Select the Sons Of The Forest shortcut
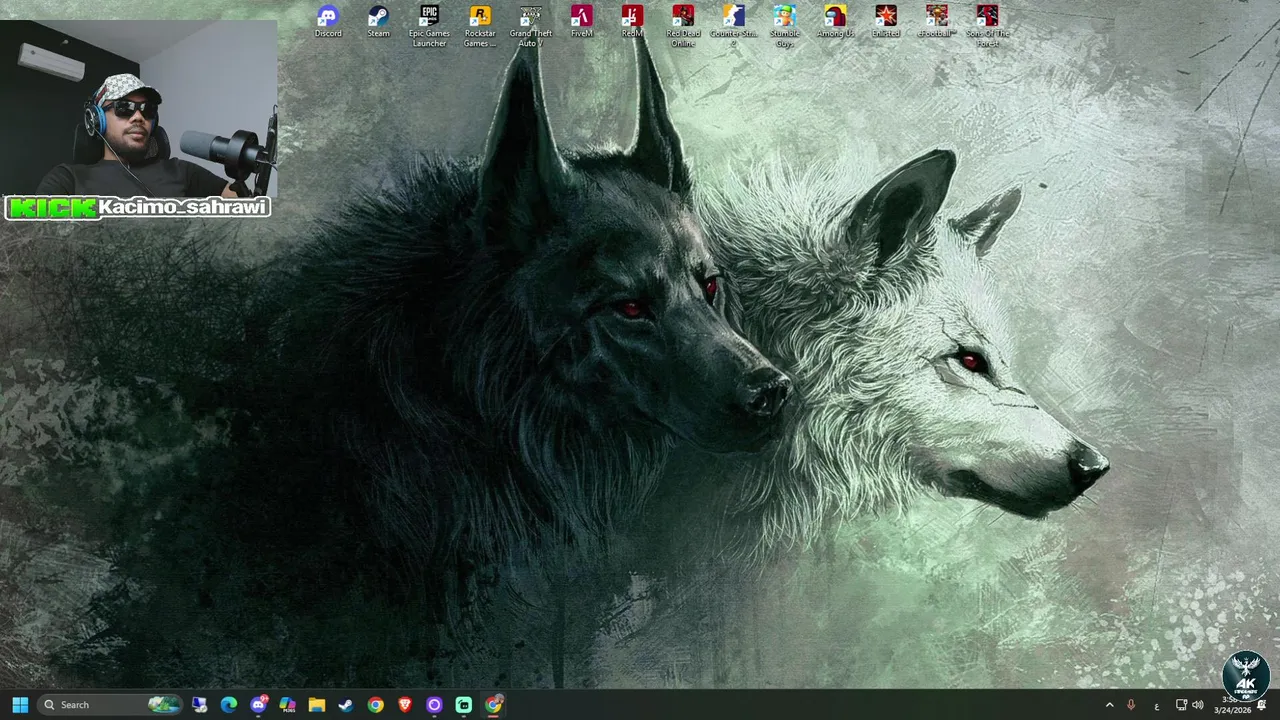 988,26
